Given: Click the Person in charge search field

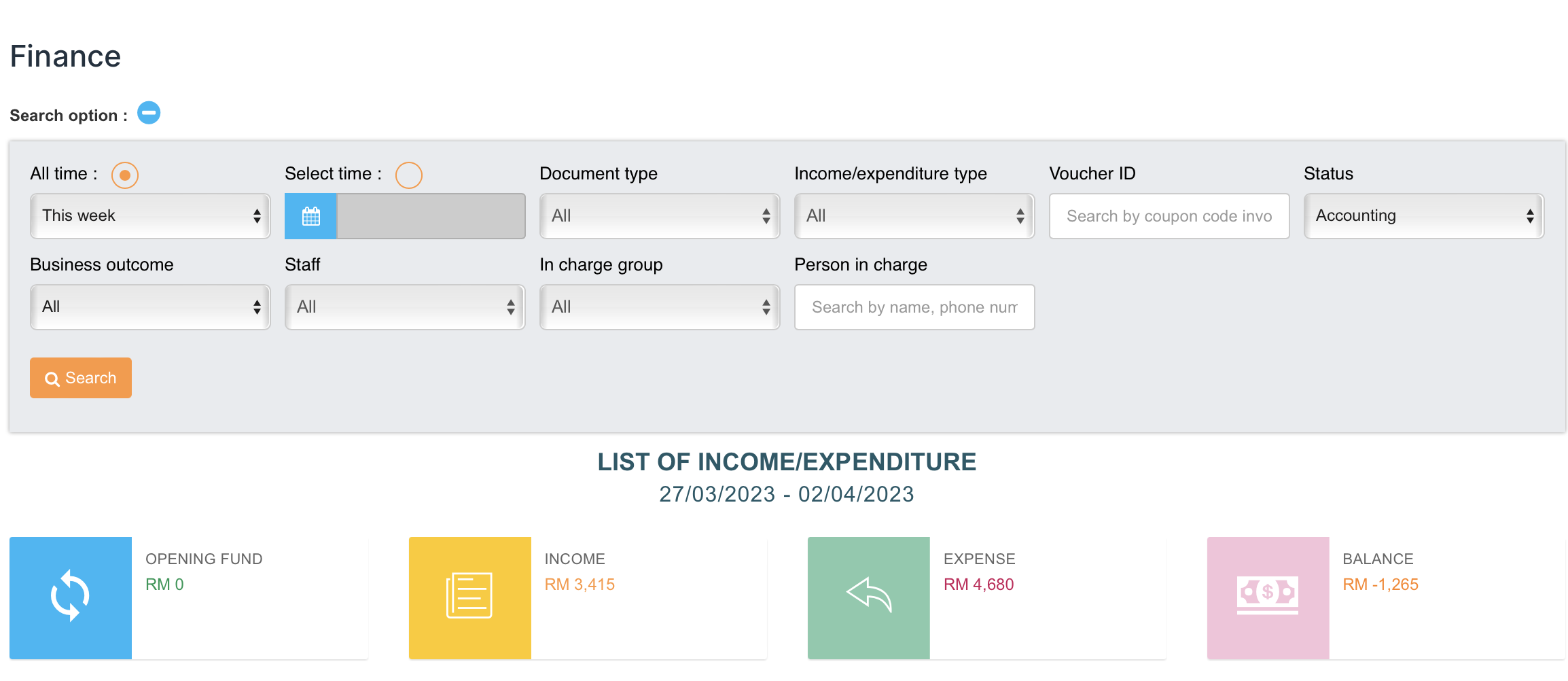Looking at the screenshot, I should 914,307.
